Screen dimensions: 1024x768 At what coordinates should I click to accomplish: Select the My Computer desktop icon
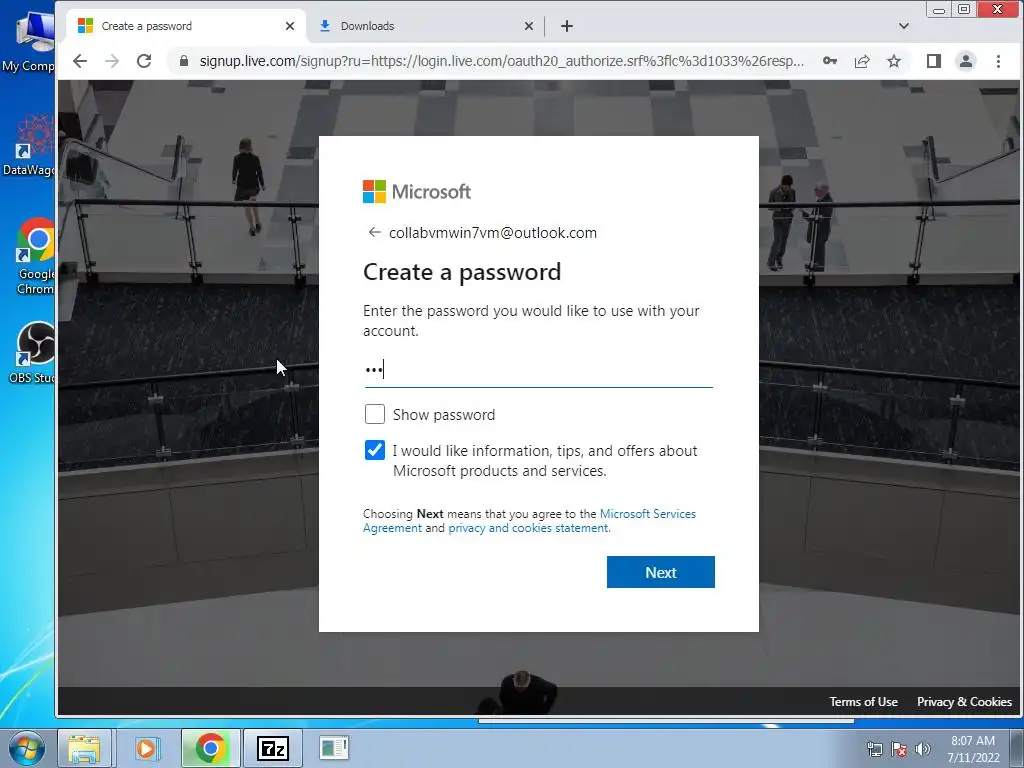[x=28, y=42]
